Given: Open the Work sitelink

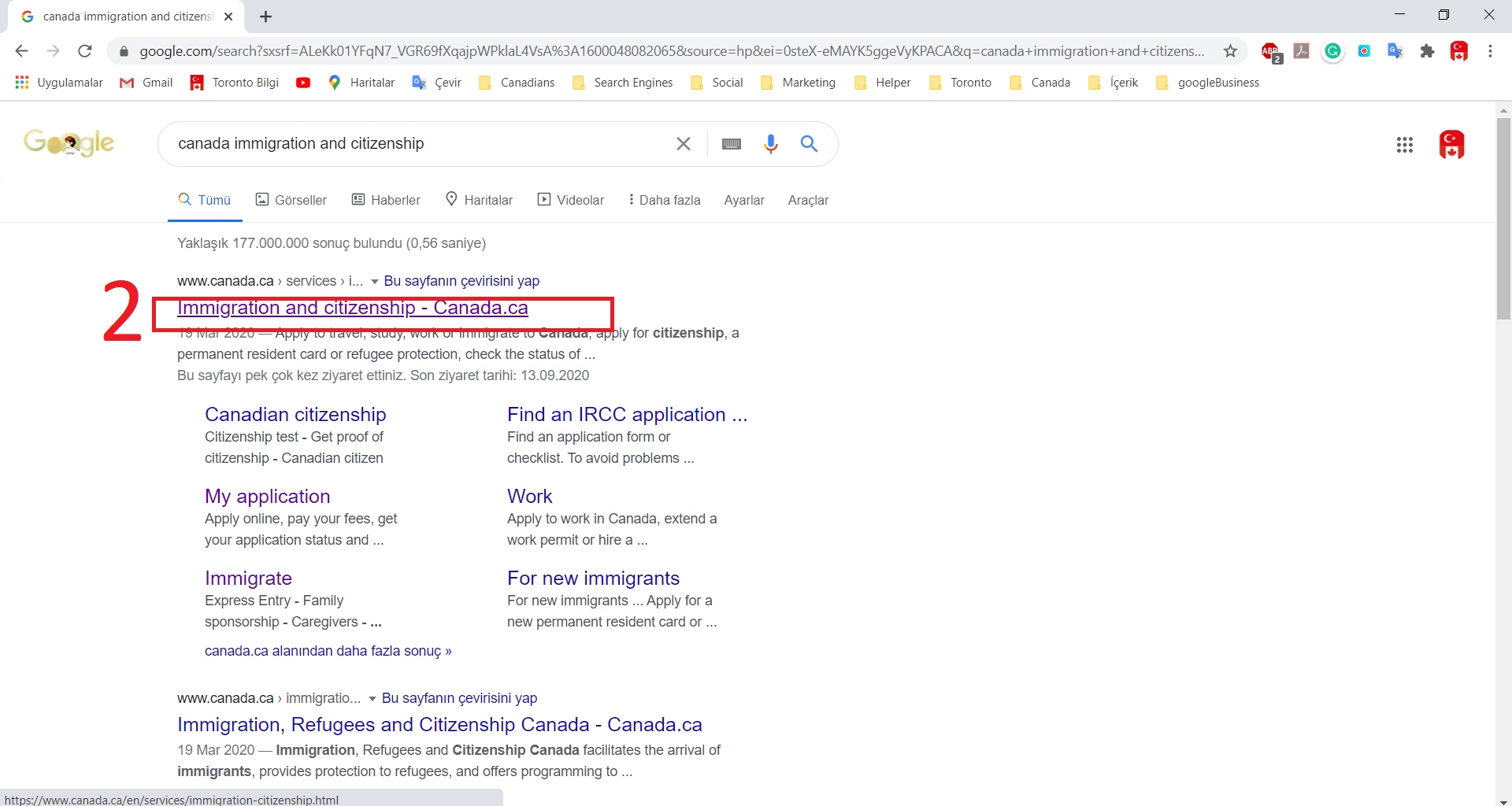Looking at the screenshot, I should click(x=530, y=497).
